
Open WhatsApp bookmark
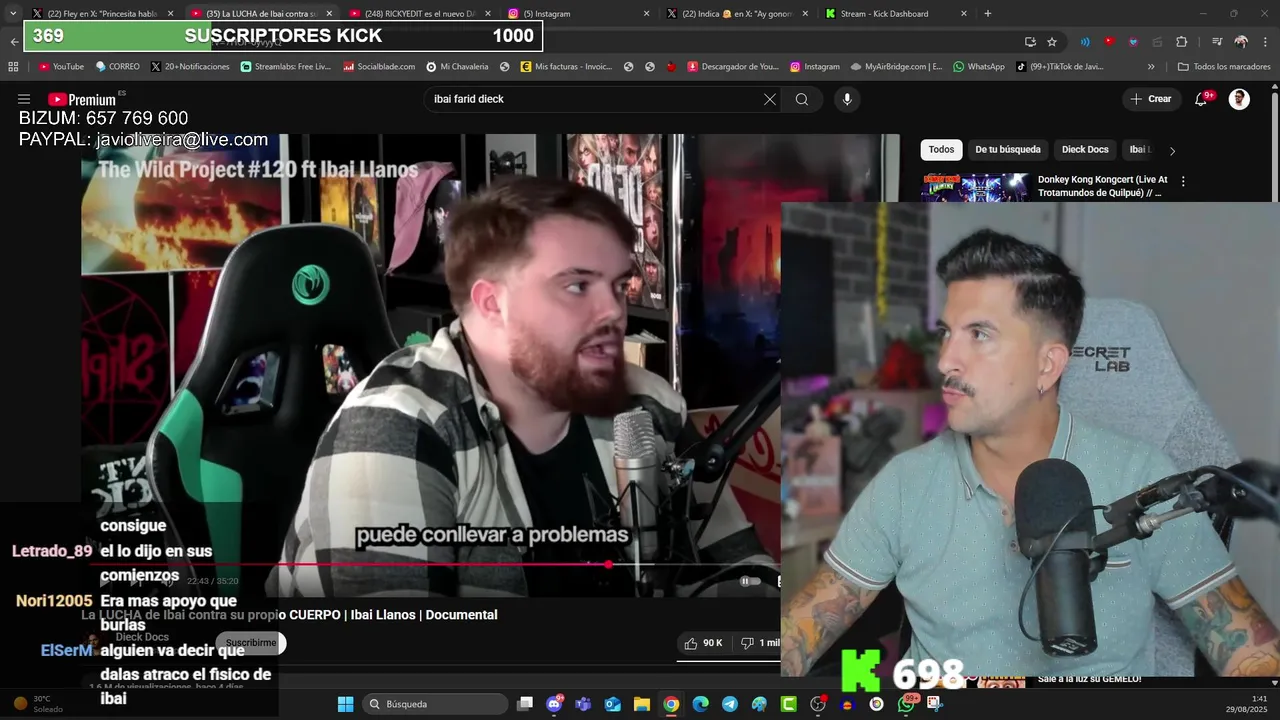[x=978, y=67]
